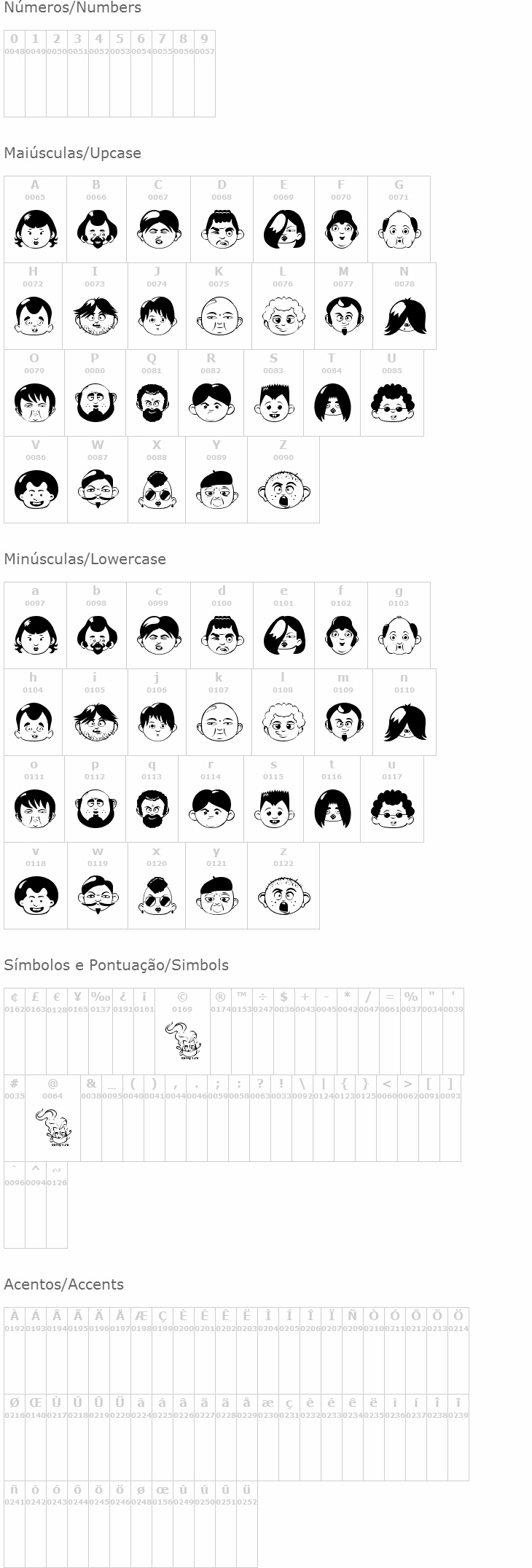This screenshot has height=1568, width=532.
Task: Select the lowercase k bald face glyph
Action: click(219, 722)
